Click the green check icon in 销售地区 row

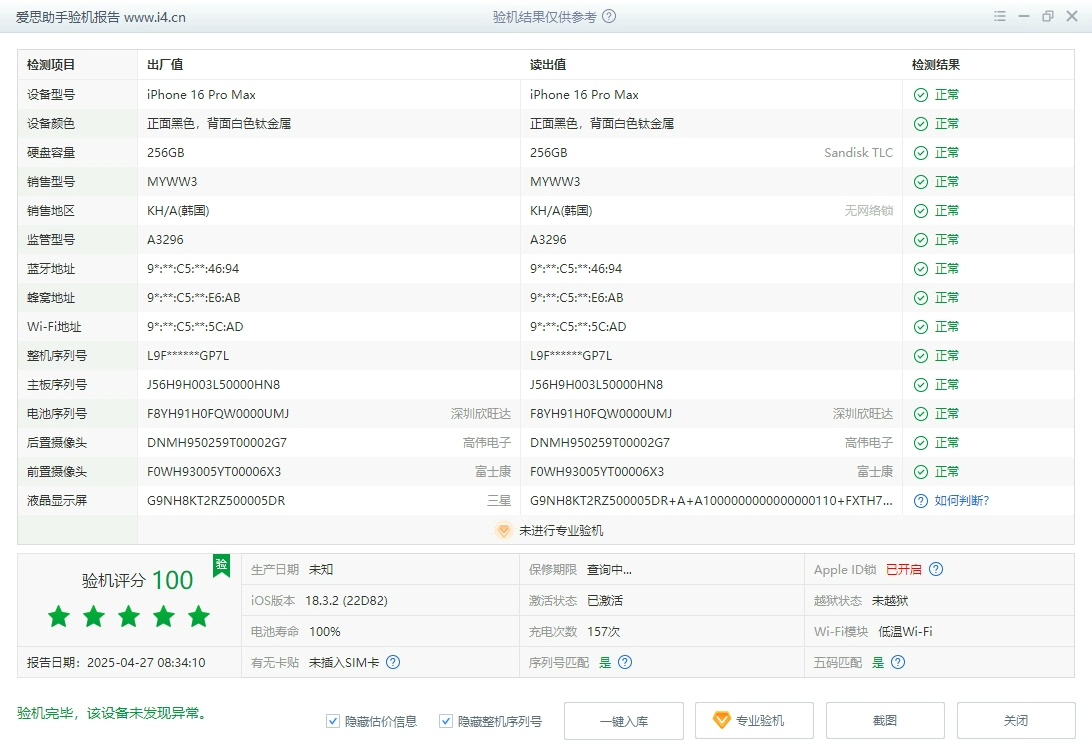coord(921,211)
